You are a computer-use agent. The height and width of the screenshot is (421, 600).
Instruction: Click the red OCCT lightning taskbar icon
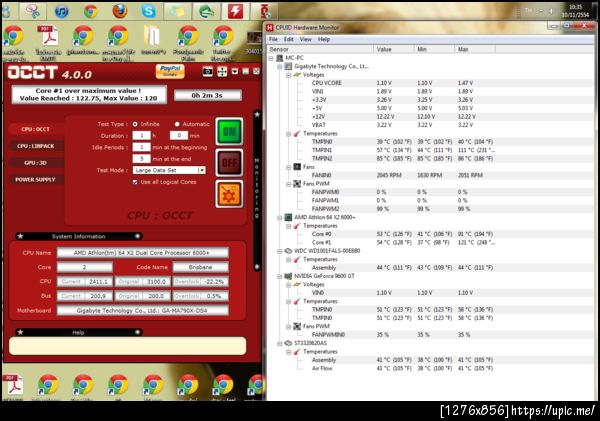[x=235, y=11]
